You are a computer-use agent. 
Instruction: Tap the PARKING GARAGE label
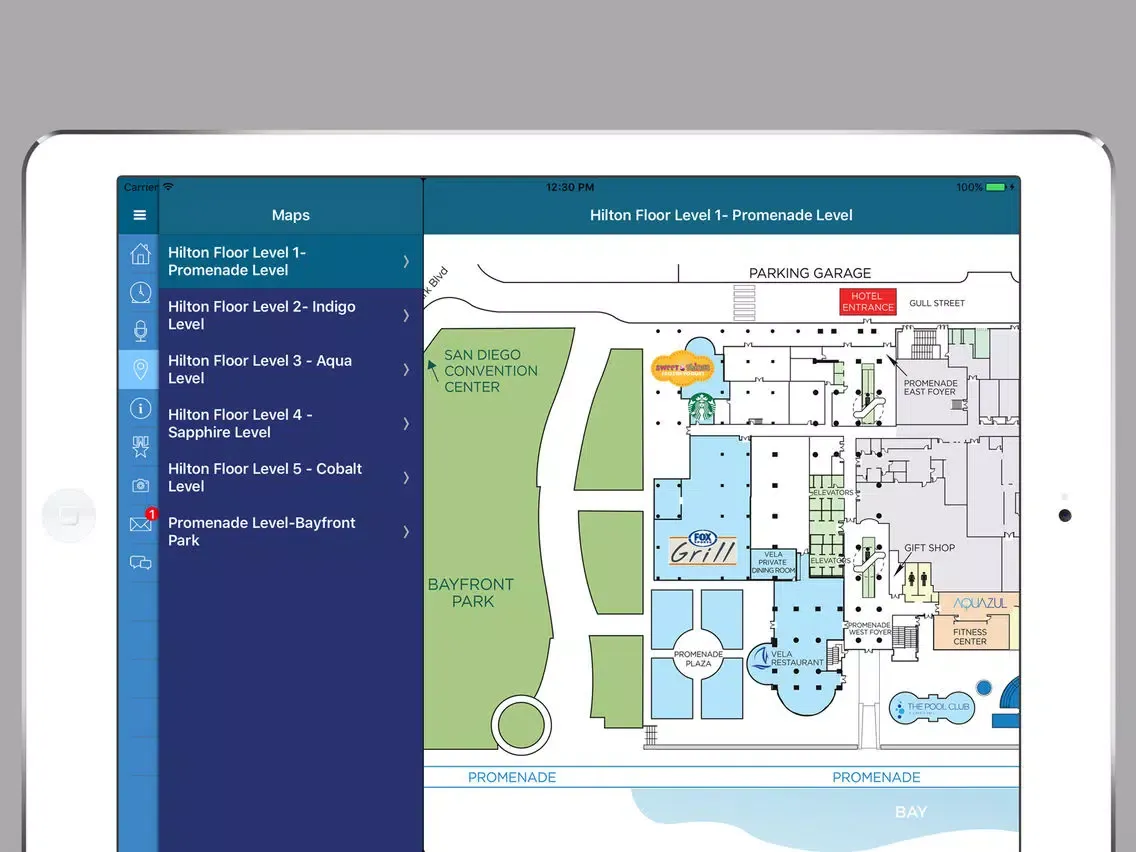[810, 273]
